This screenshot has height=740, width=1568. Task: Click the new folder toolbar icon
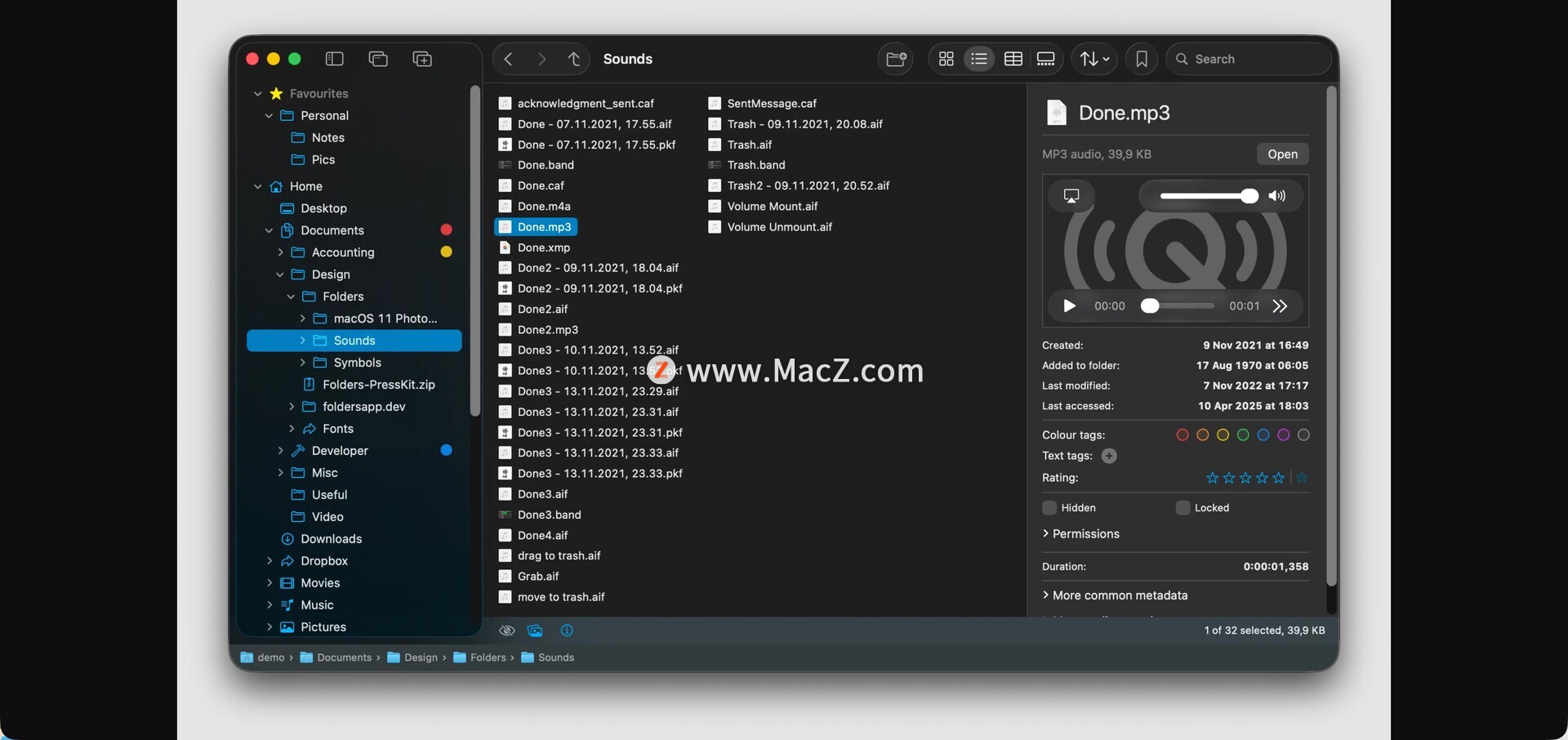(896, 59)
